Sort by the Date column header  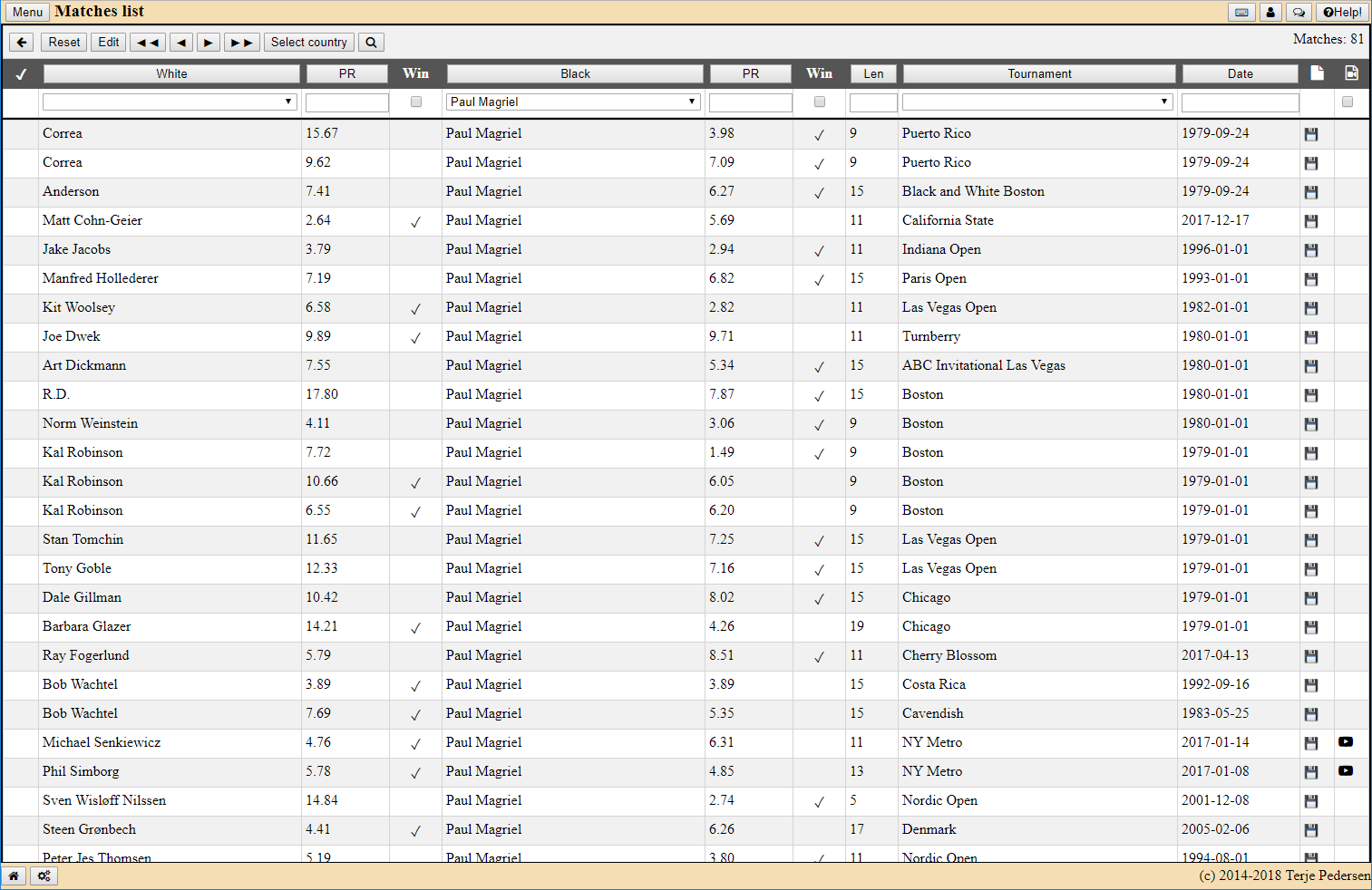[1240, 73]
